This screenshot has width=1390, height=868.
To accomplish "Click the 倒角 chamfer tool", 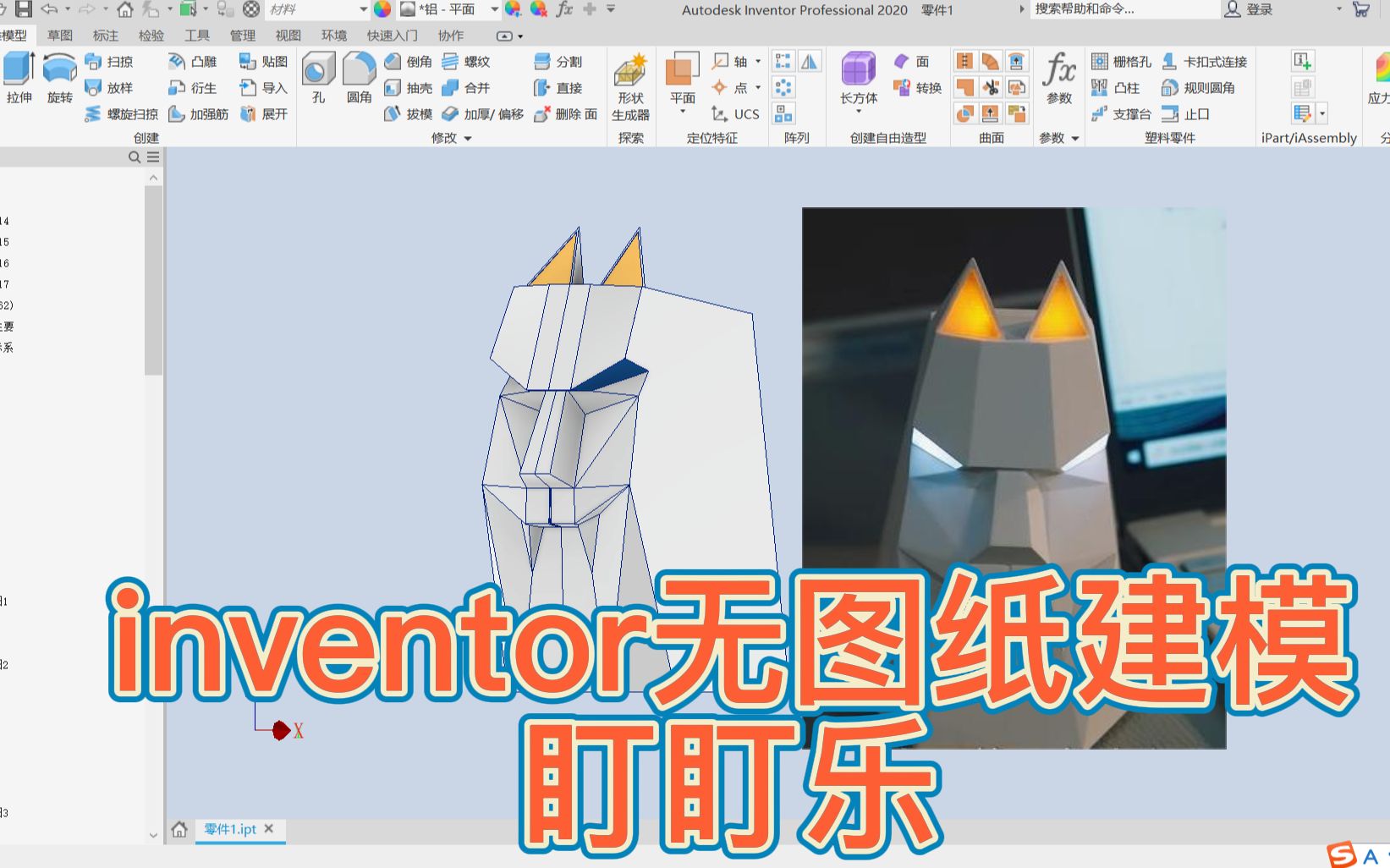I will pyautogui.click(x=409, y=62).
